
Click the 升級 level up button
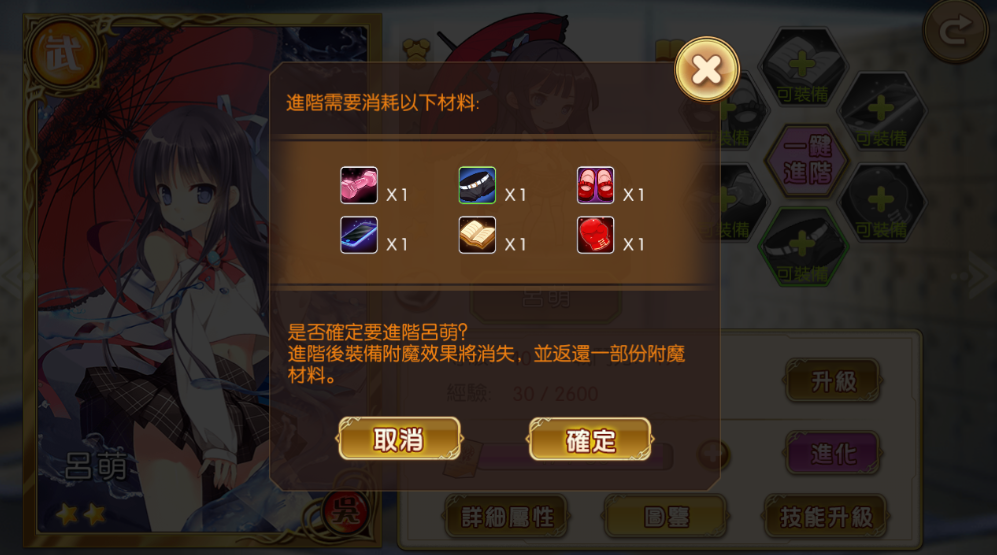click(833, 381)
